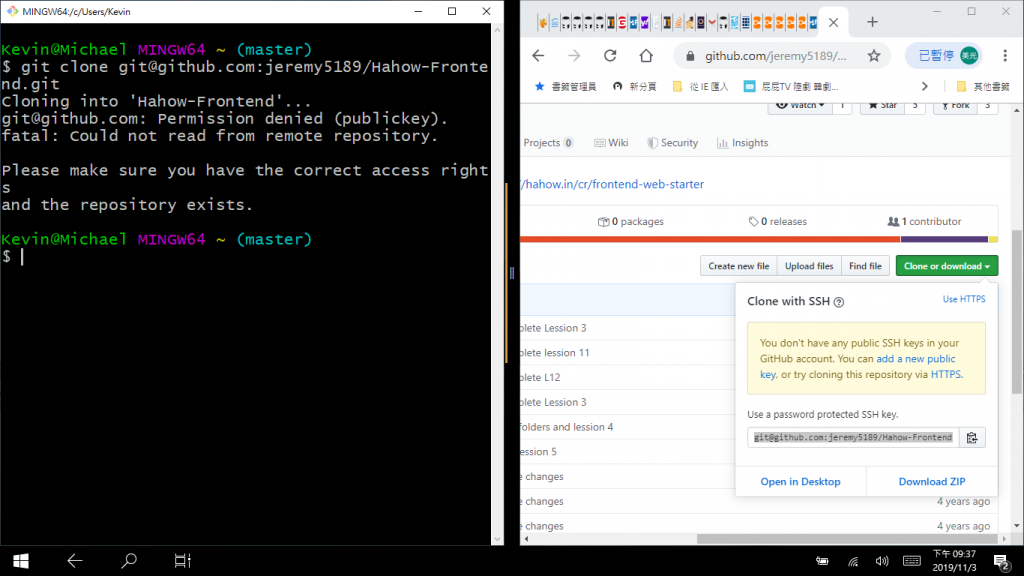
Task: Click Find file button
Action: click(865, 266)
